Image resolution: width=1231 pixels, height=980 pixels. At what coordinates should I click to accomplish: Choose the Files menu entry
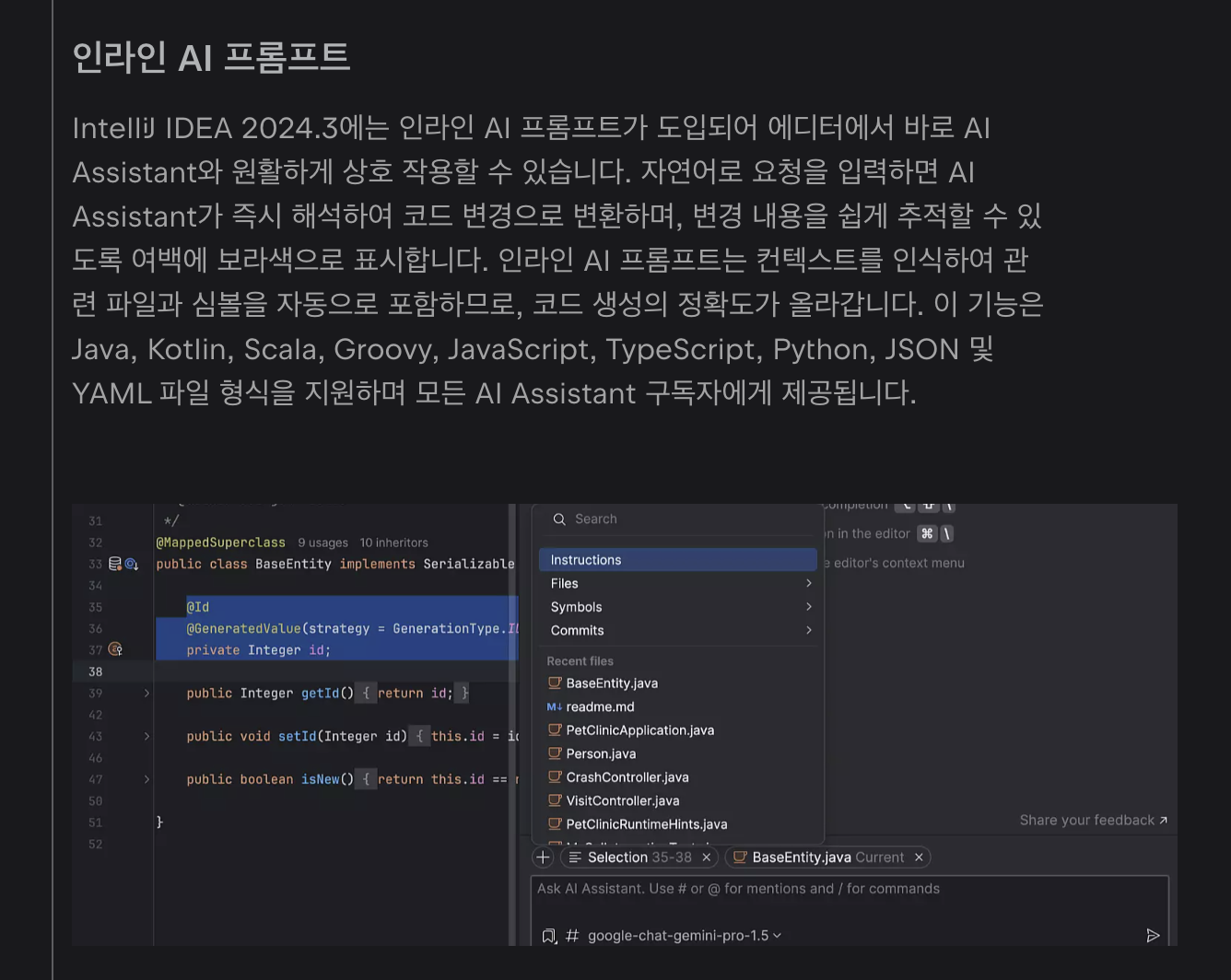point(678,584)
